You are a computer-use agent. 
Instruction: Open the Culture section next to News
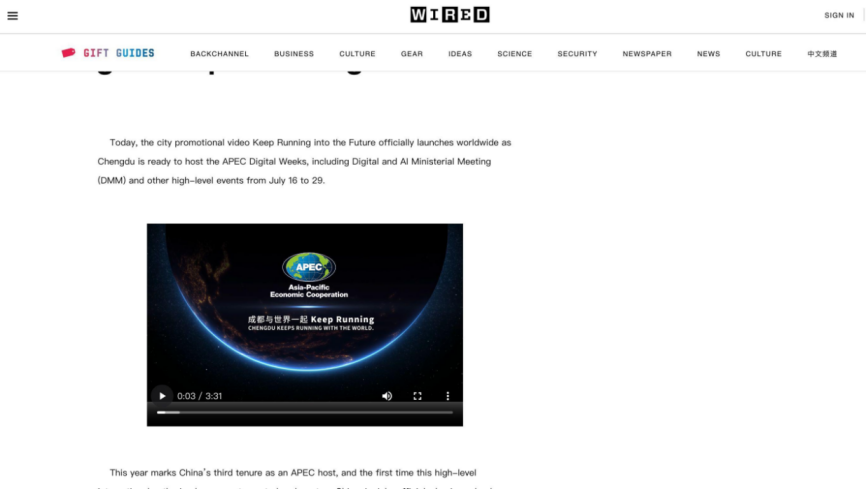coord(763,54)
